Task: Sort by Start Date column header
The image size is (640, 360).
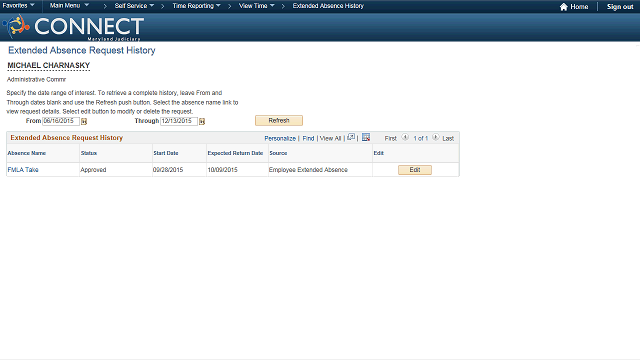Action: (x=166, y=153)
